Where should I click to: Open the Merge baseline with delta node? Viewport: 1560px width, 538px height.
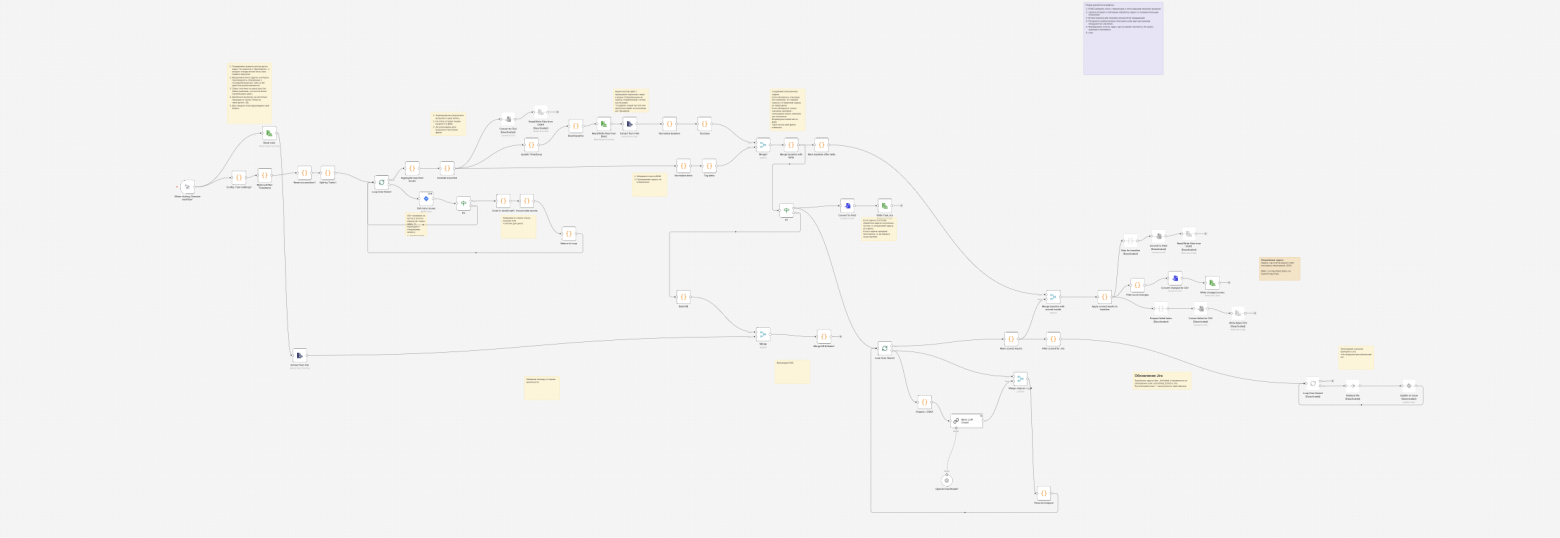click(791, 145)
